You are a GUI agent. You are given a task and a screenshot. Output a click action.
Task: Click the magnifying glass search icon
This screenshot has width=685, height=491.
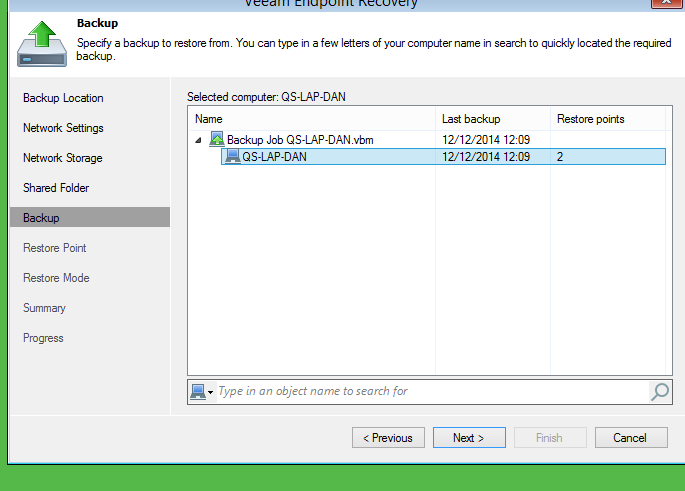660,392
